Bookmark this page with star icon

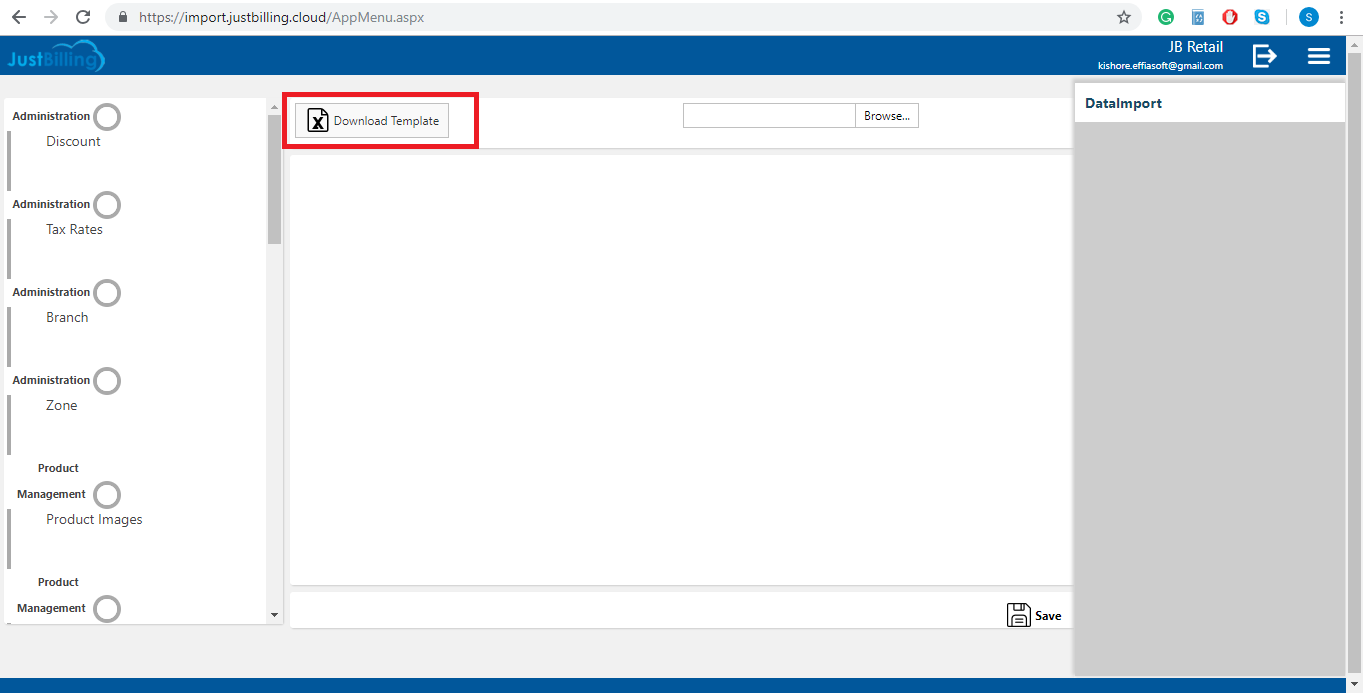(1124, 17)
